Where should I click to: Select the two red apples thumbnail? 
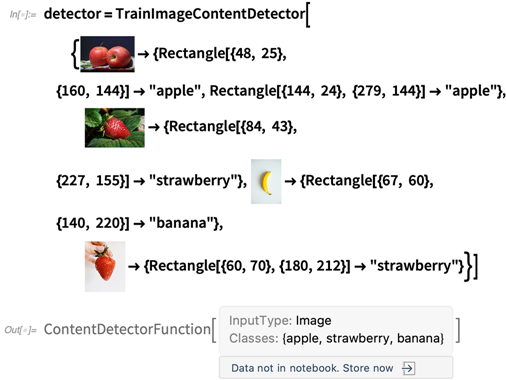[x=107, y=54]
